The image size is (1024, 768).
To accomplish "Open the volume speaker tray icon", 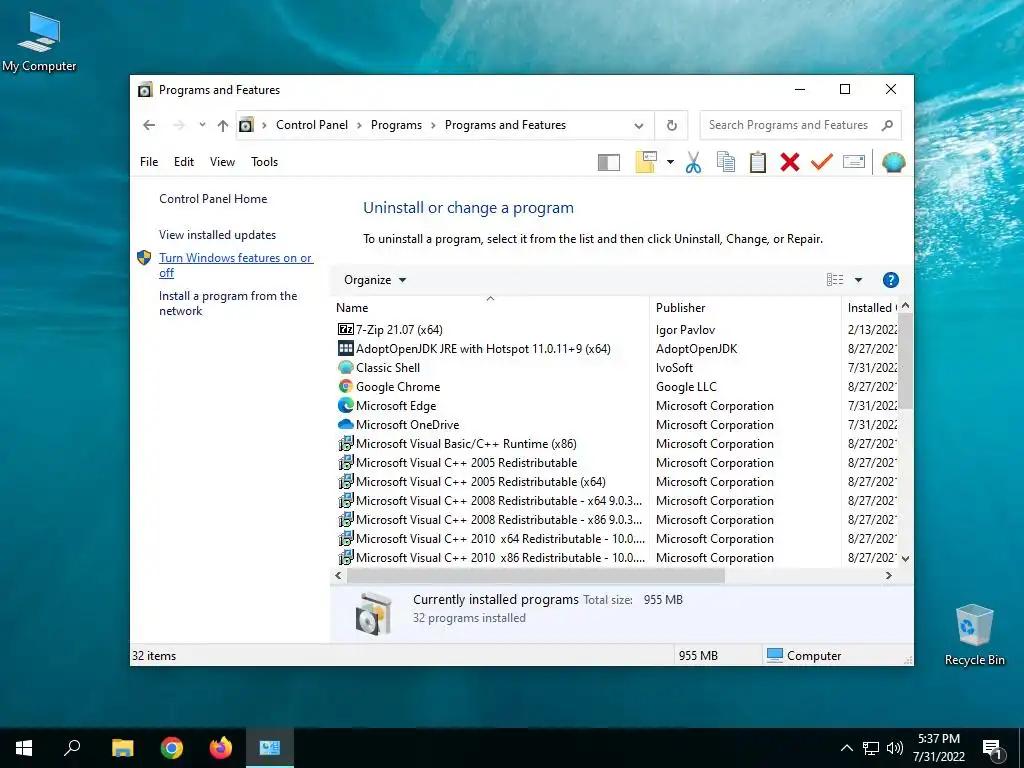I will point(895,748).
